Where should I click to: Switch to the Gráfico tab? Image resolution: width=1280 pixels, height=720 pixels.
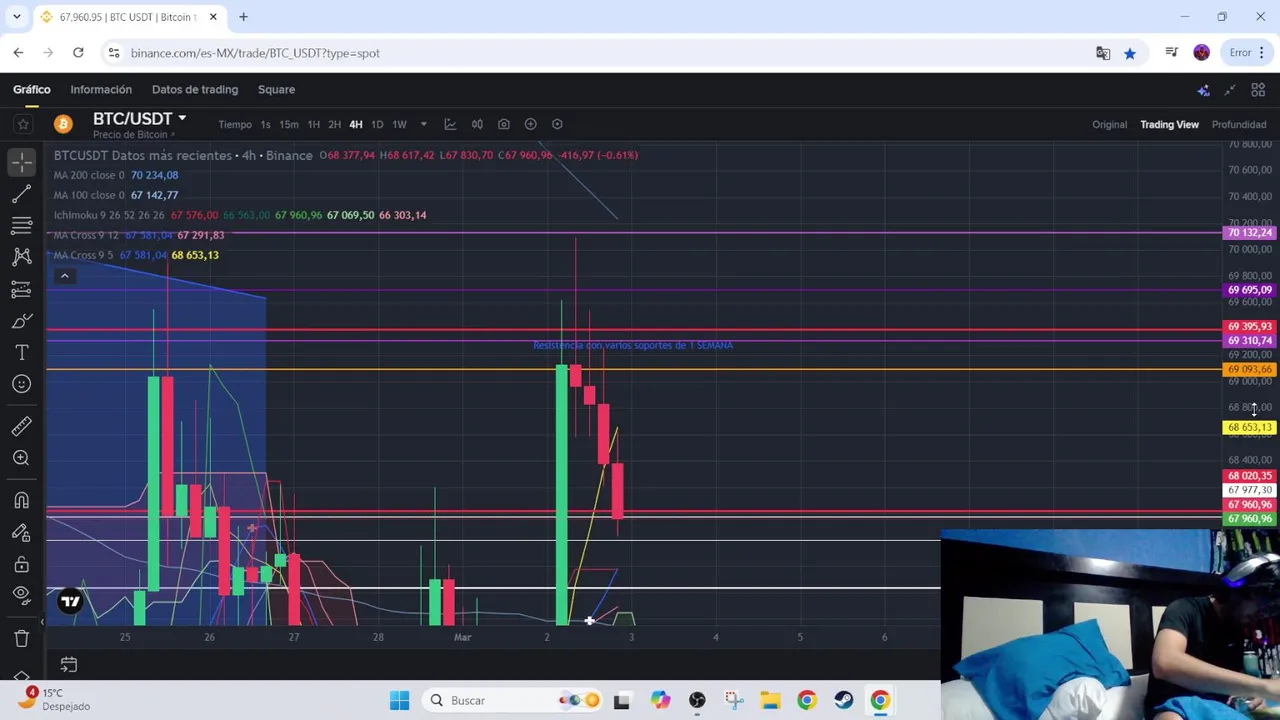pyautogui.click(x=32, y=89)
